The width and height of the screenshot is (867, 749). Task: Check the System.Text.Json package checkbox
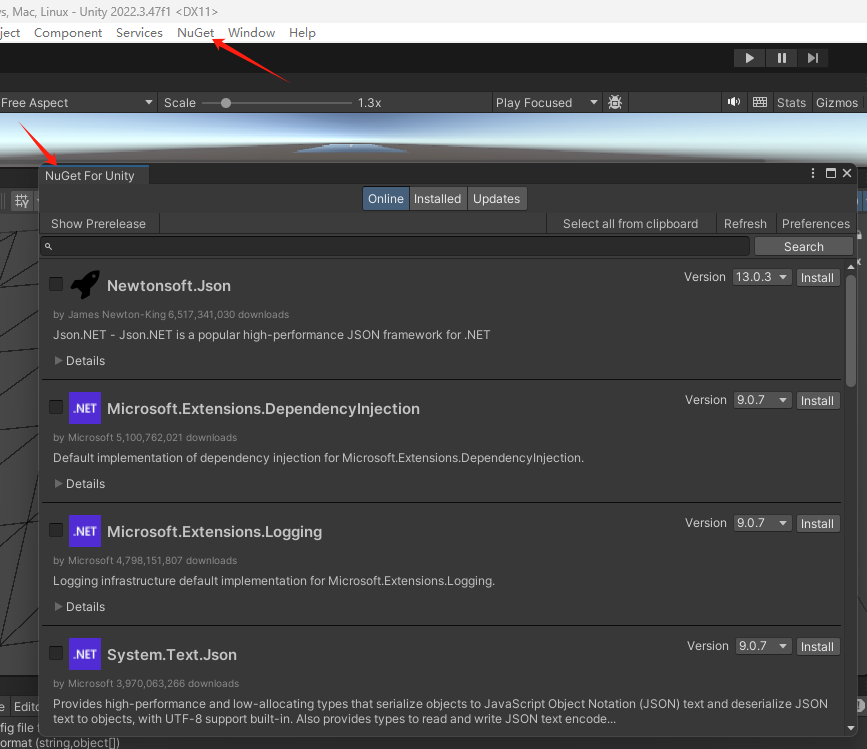click(56, 653)
